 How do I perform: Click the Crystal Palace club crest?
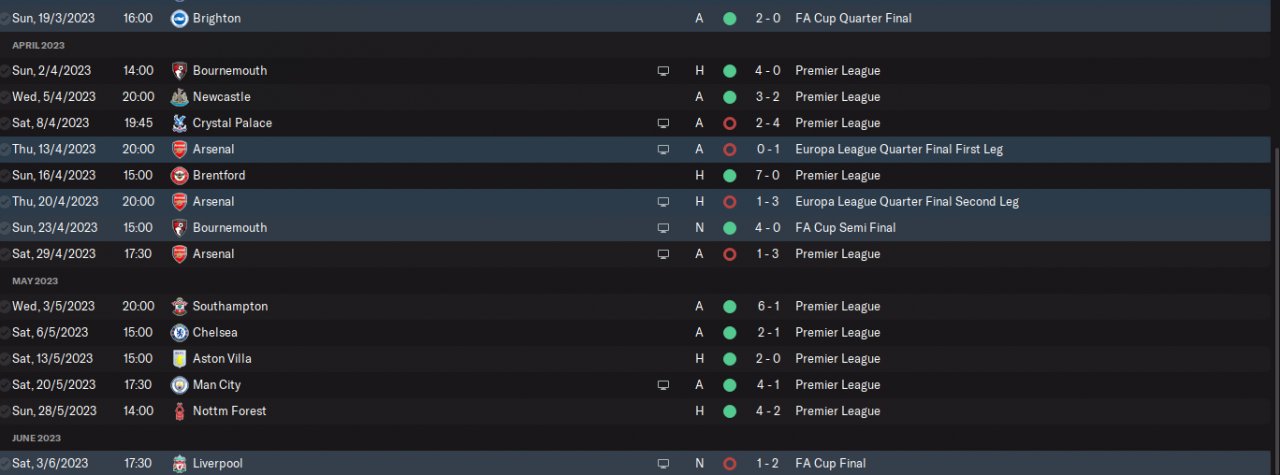coord(180,123)
